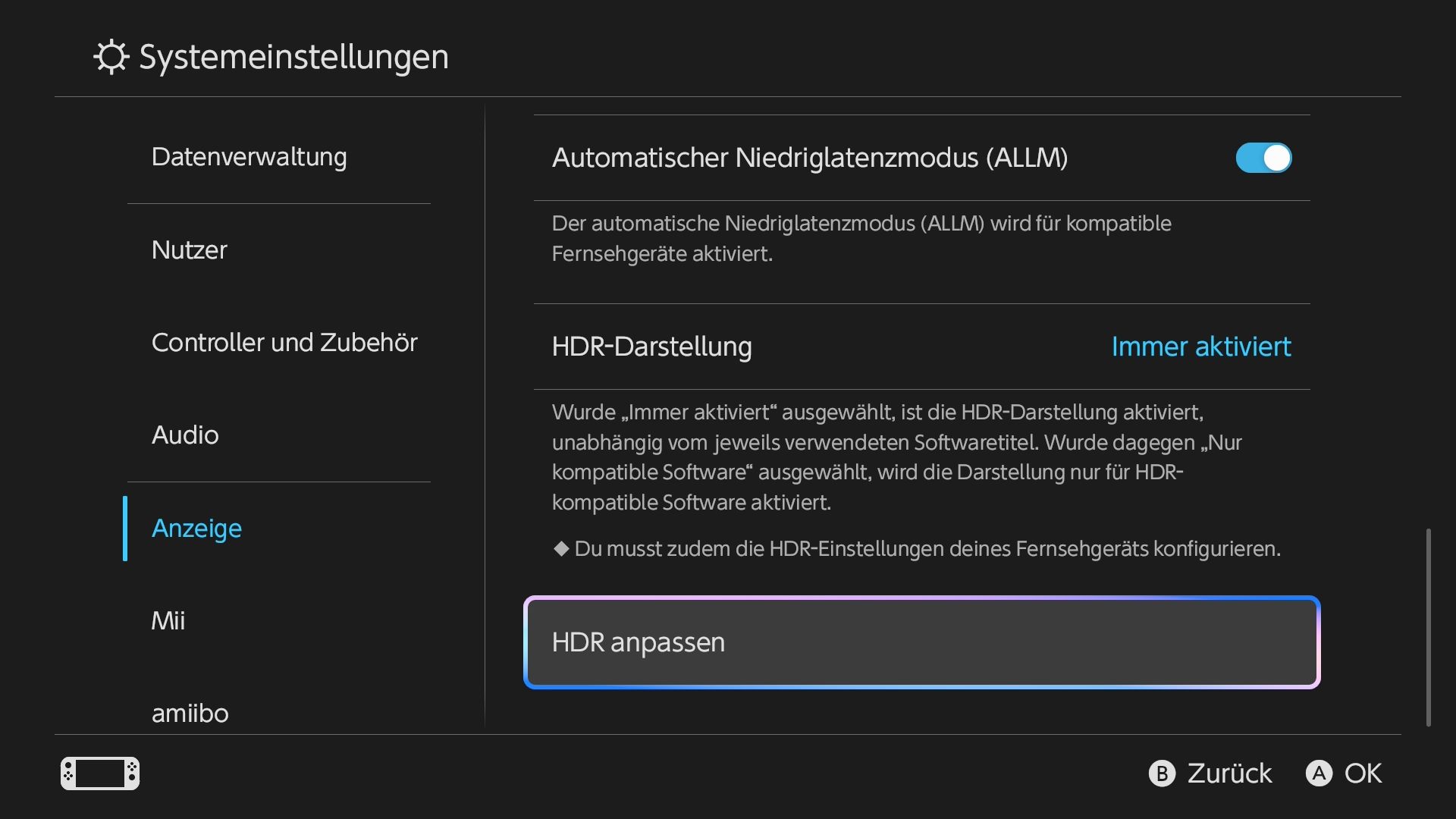
Task: Click the diamond bullet before HDR note
Action: (x=561, y=548)
